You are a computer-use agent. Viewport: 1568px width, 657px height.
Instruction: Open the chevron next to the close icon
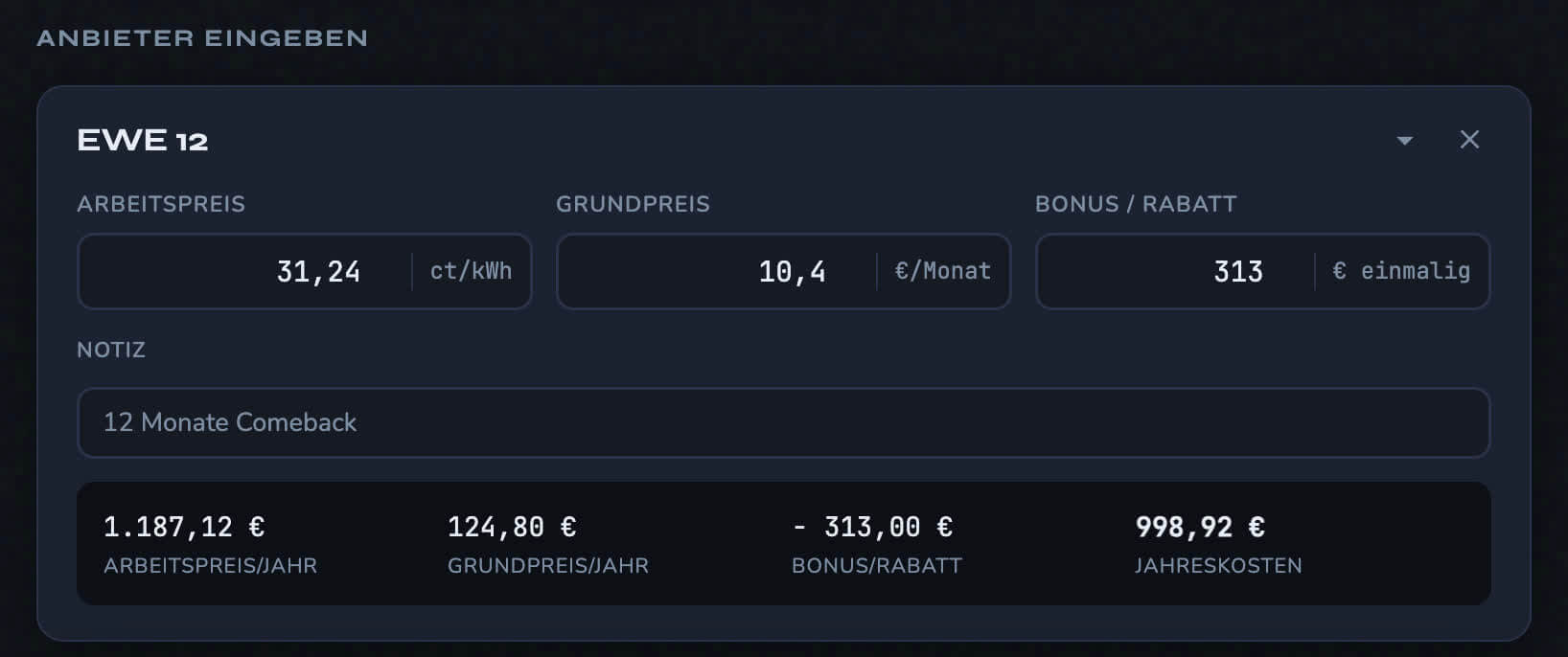[x=1404, y=140]
